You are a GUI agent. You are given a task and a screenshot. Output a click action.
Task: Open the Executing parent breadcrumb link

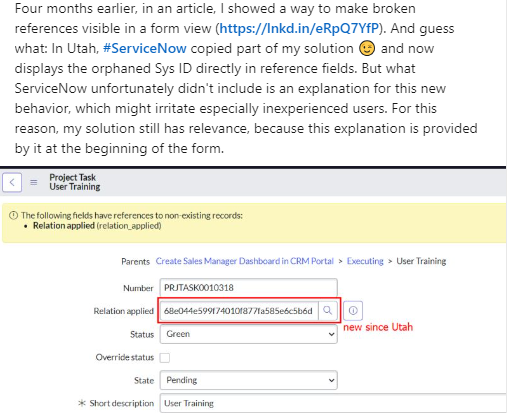[x=365, y=261]
